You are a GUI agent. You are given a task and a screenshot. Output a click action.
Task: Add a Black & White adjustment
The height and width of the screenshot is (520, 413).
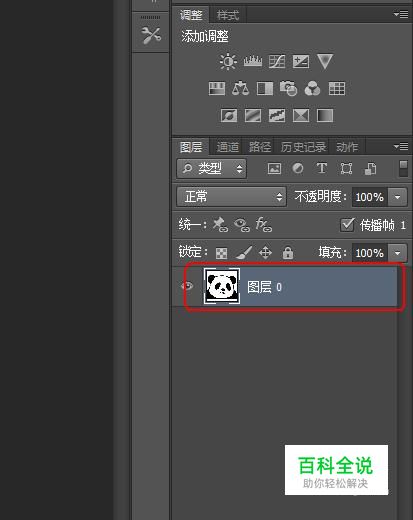(265, 89)
